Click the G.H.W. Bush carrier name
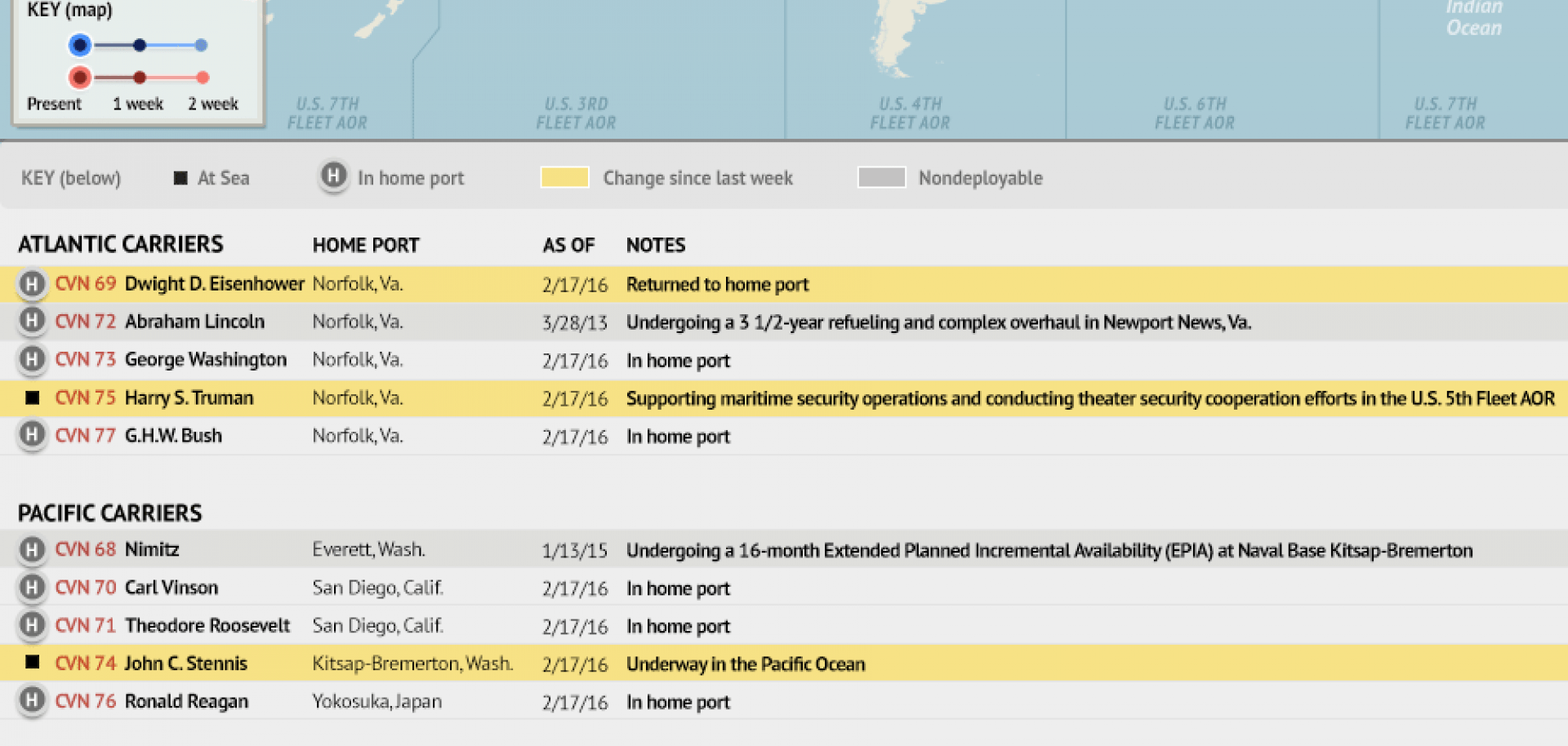 click(x=173, y=436)
